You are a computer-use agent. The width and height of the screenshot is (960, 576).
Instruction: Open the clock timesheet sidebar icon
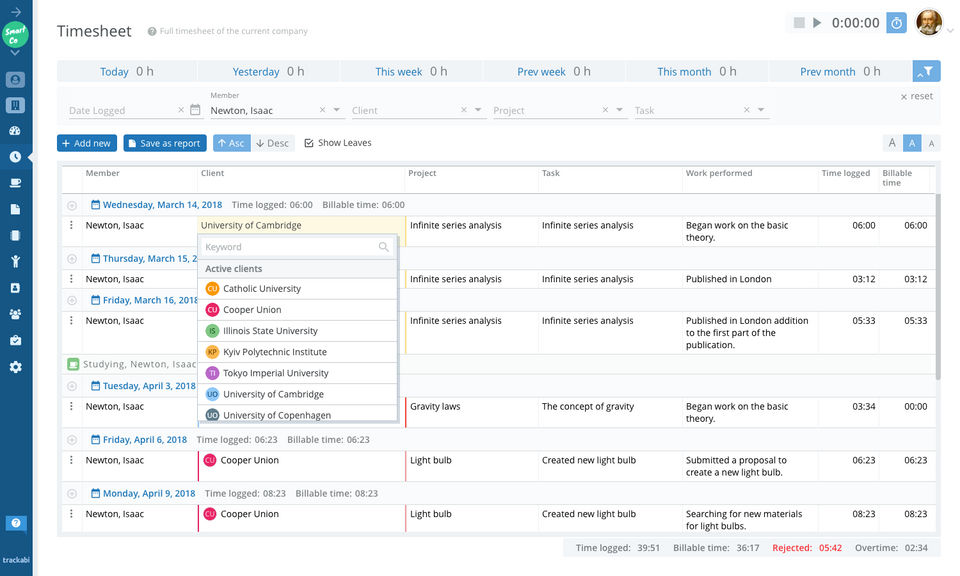(15, 157)
